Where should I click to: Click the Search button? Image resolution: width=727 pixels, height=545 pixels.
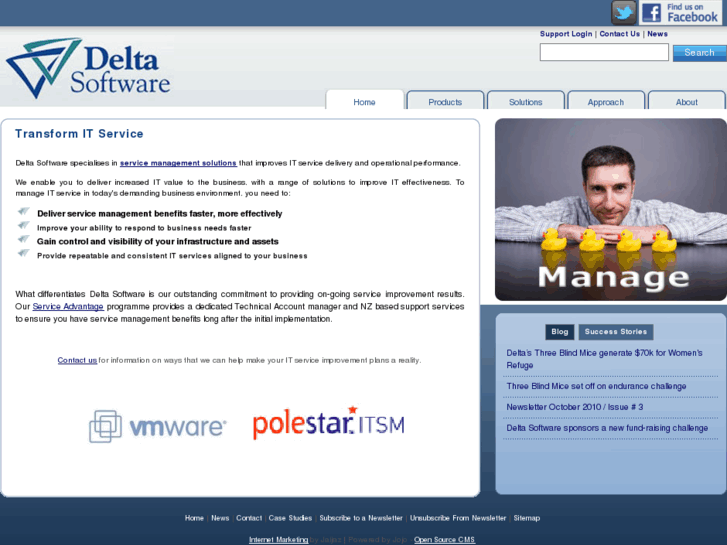pos(700,52)
